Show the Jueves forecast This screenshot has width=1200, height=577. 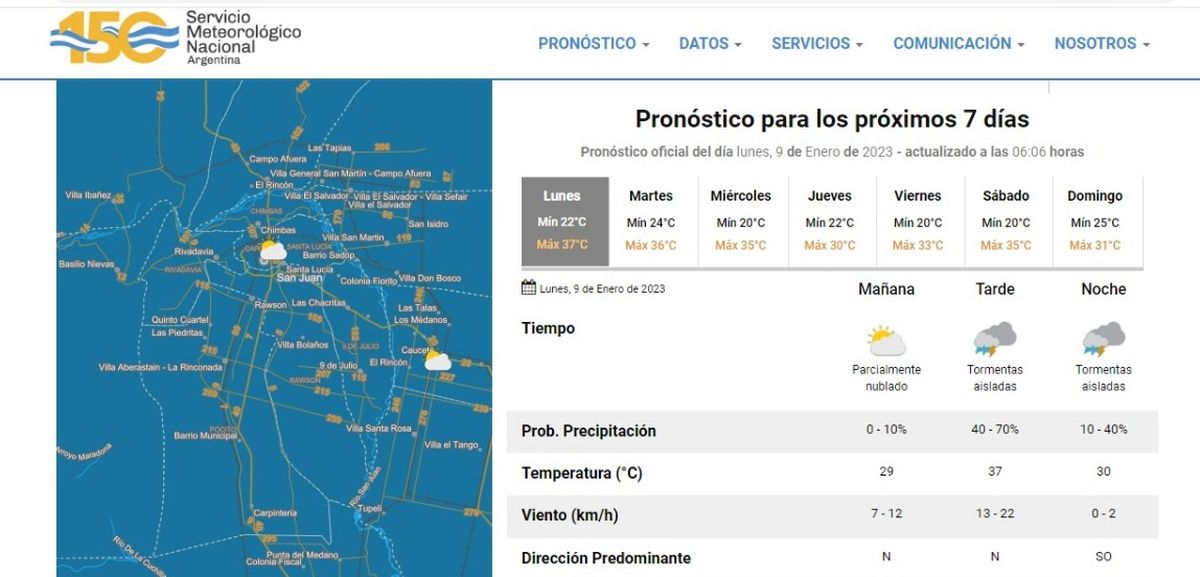coord(829,221)
